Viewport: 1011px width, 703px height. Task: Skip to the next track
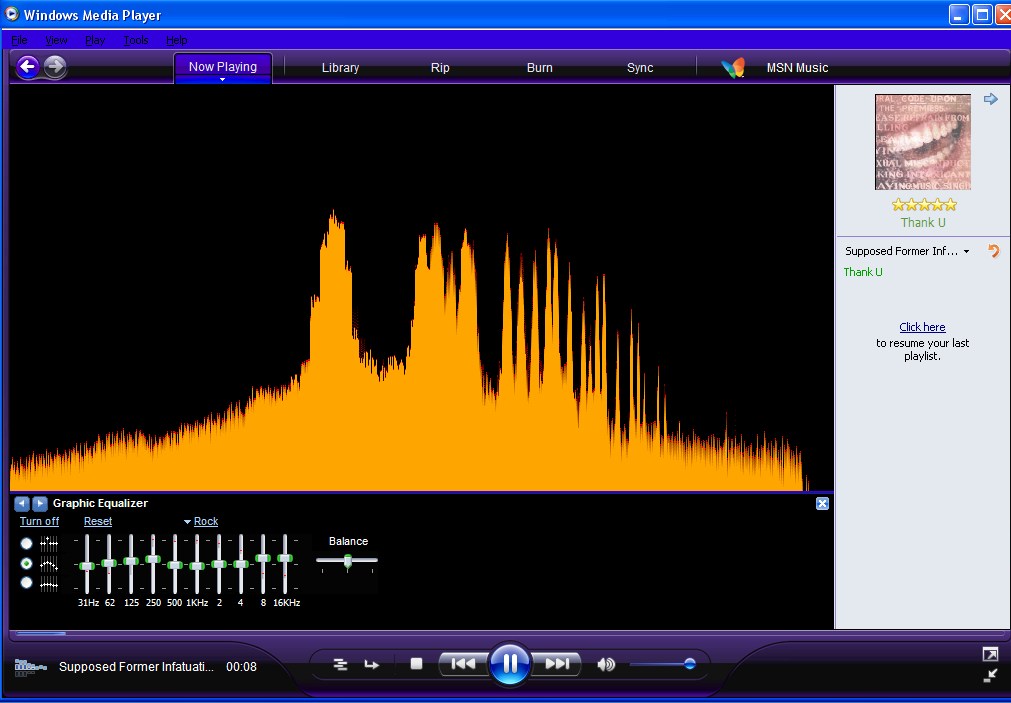(x=557, y=664)
